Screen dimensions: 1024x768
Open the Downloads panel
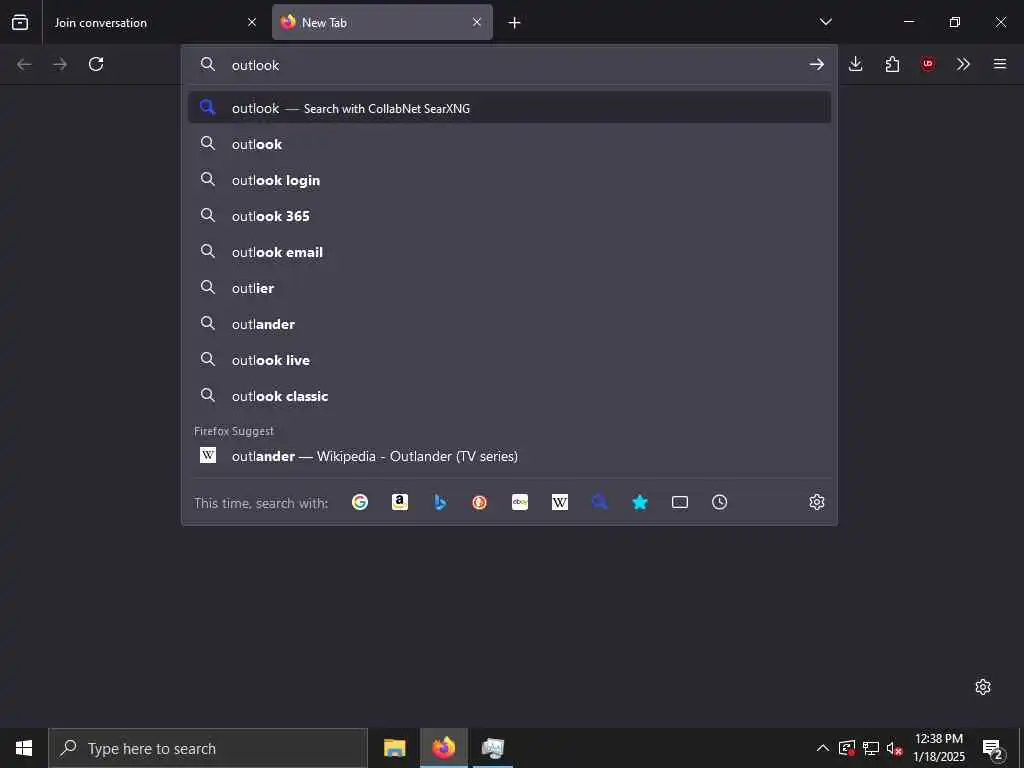click(x=856, y=64)
